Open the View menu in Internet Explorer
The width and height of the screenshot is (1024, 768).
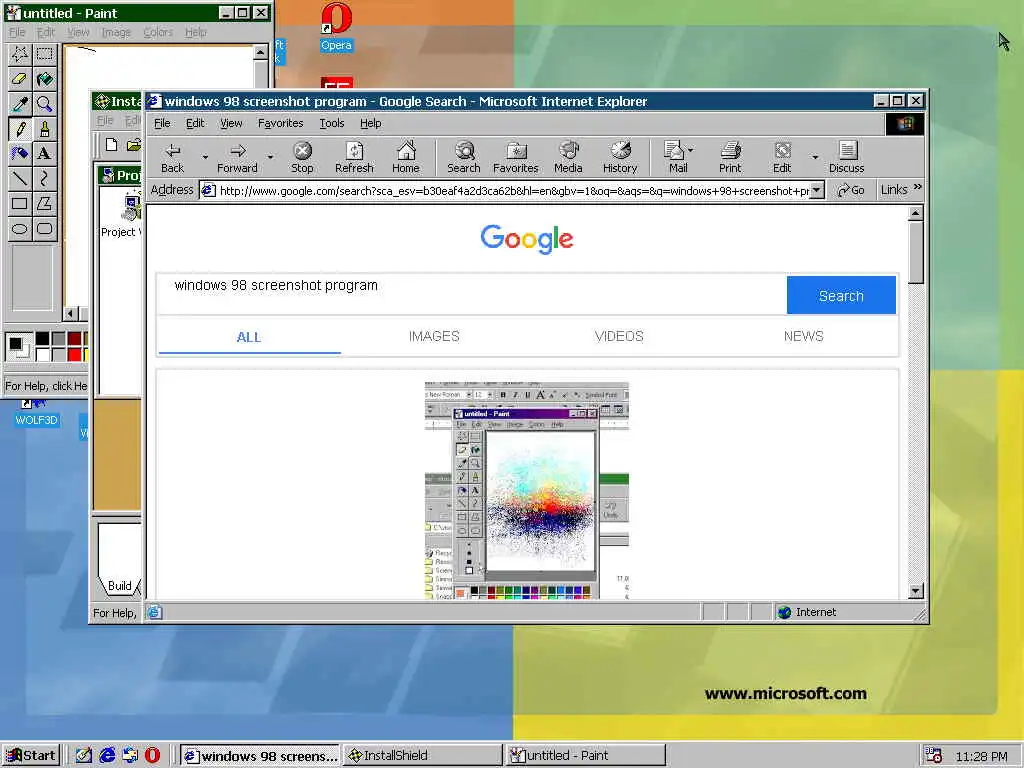pos(231,123)
